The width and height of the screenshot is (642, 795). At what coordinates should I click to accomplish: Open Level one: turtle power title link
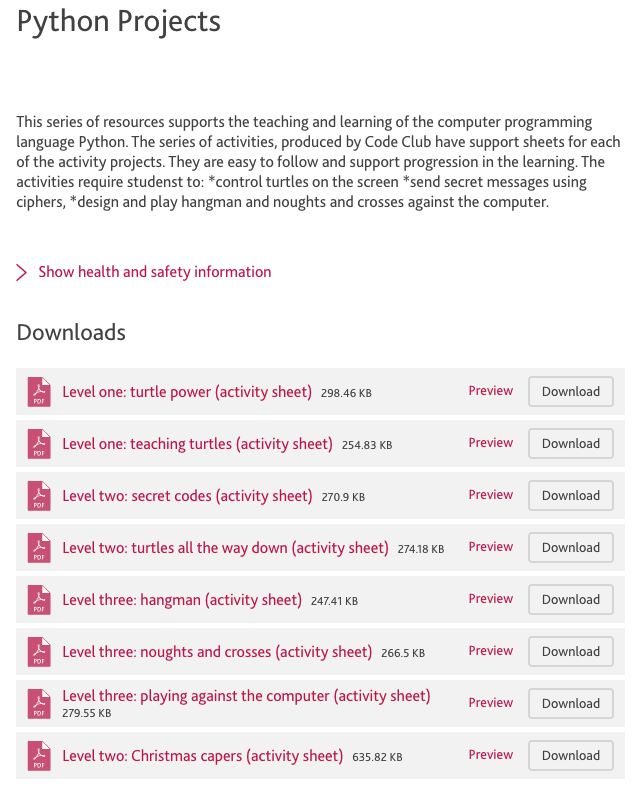(187, 392)
